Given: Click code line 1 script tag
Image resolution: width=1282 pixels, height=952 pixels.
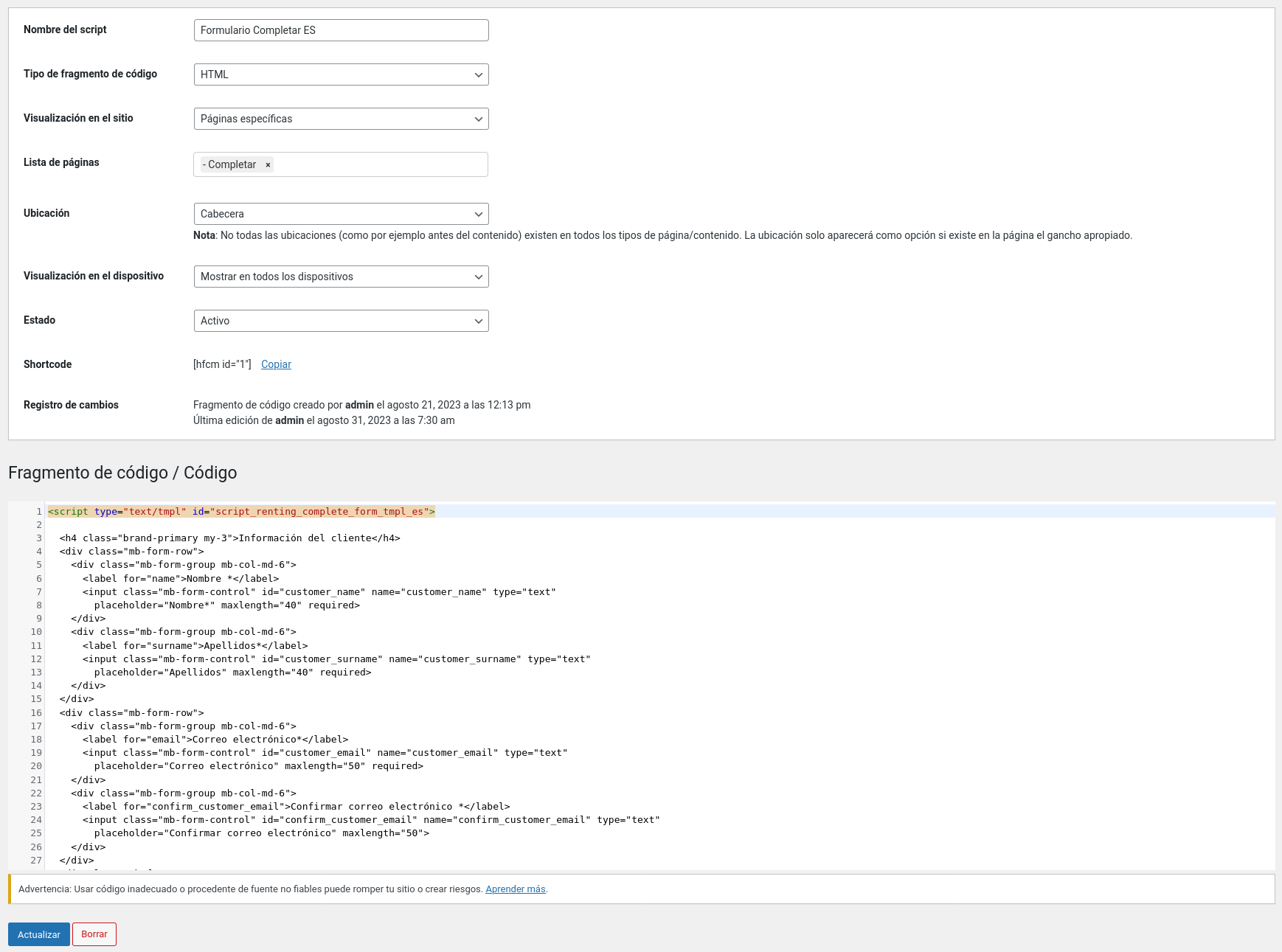Looking at the screenshot, I should [241, 512].
